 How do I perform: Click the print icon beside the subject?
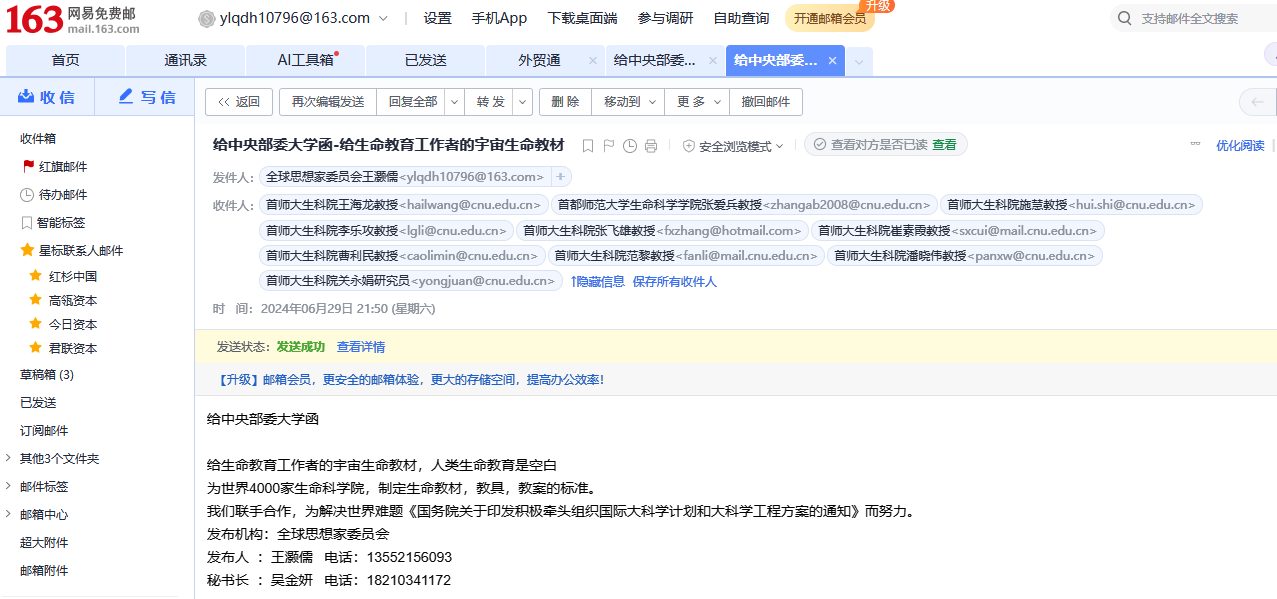(x=651, y=146)
